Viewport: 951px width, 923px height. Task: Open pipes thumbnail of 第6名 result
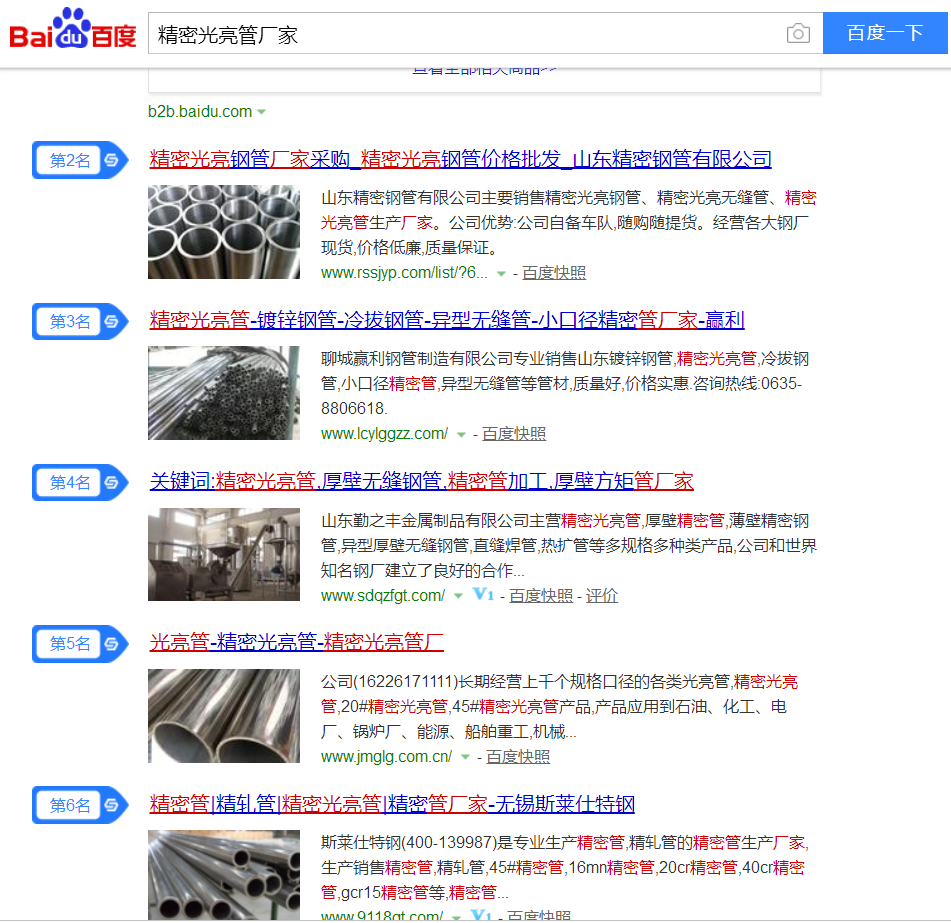pyautogui.click(x=224, y=874)
